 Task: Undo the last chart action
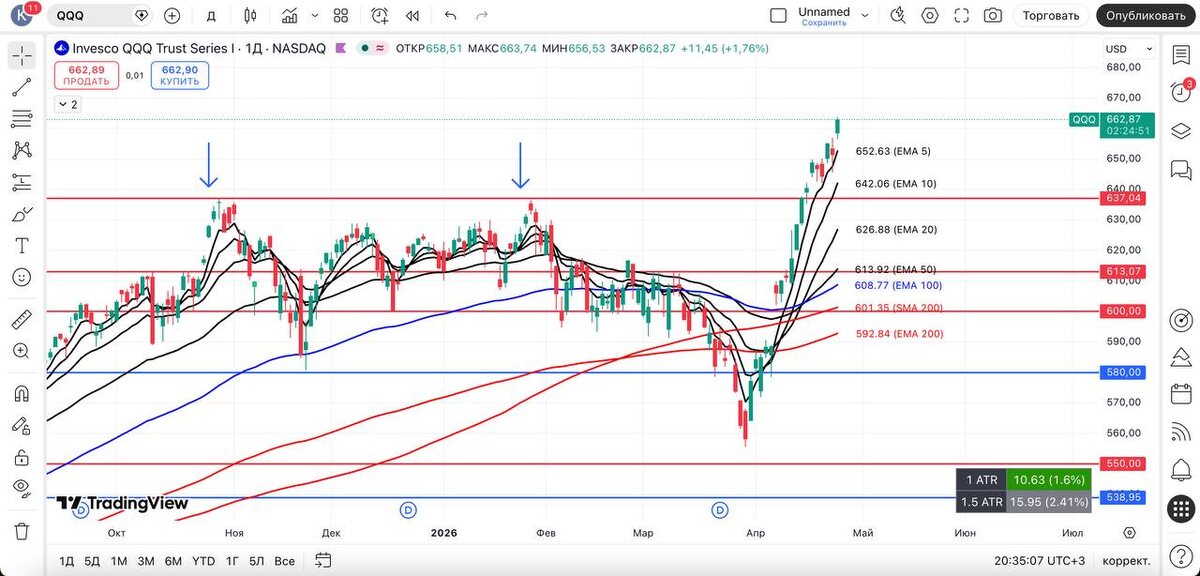[x=450, y=15]
